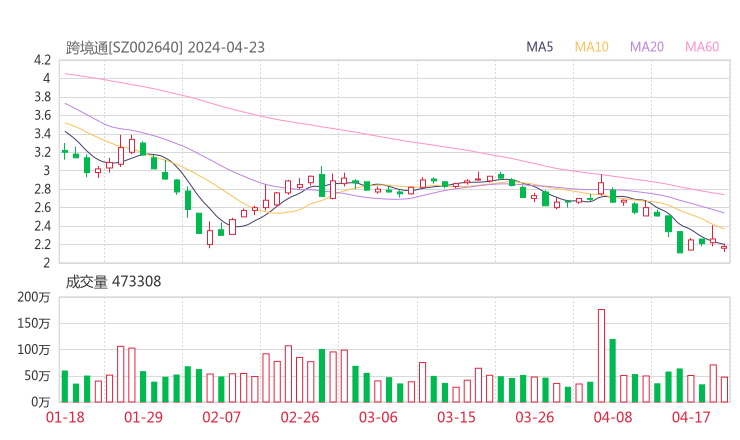
Task: Click the 3.4 price axis label
Action: [x=42, y=134]
